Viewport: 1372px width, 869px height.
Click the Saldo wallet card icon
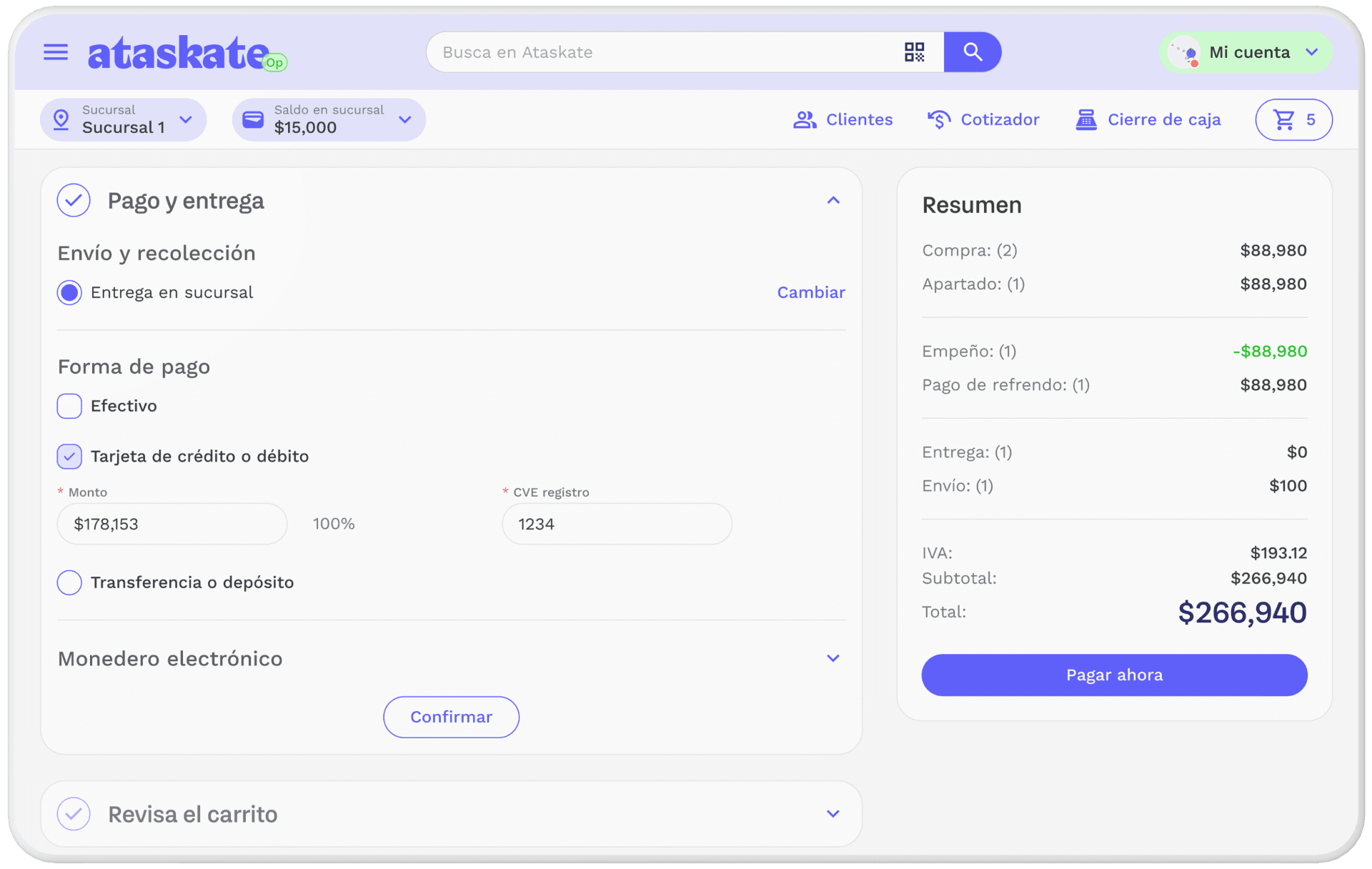point(253,120)
